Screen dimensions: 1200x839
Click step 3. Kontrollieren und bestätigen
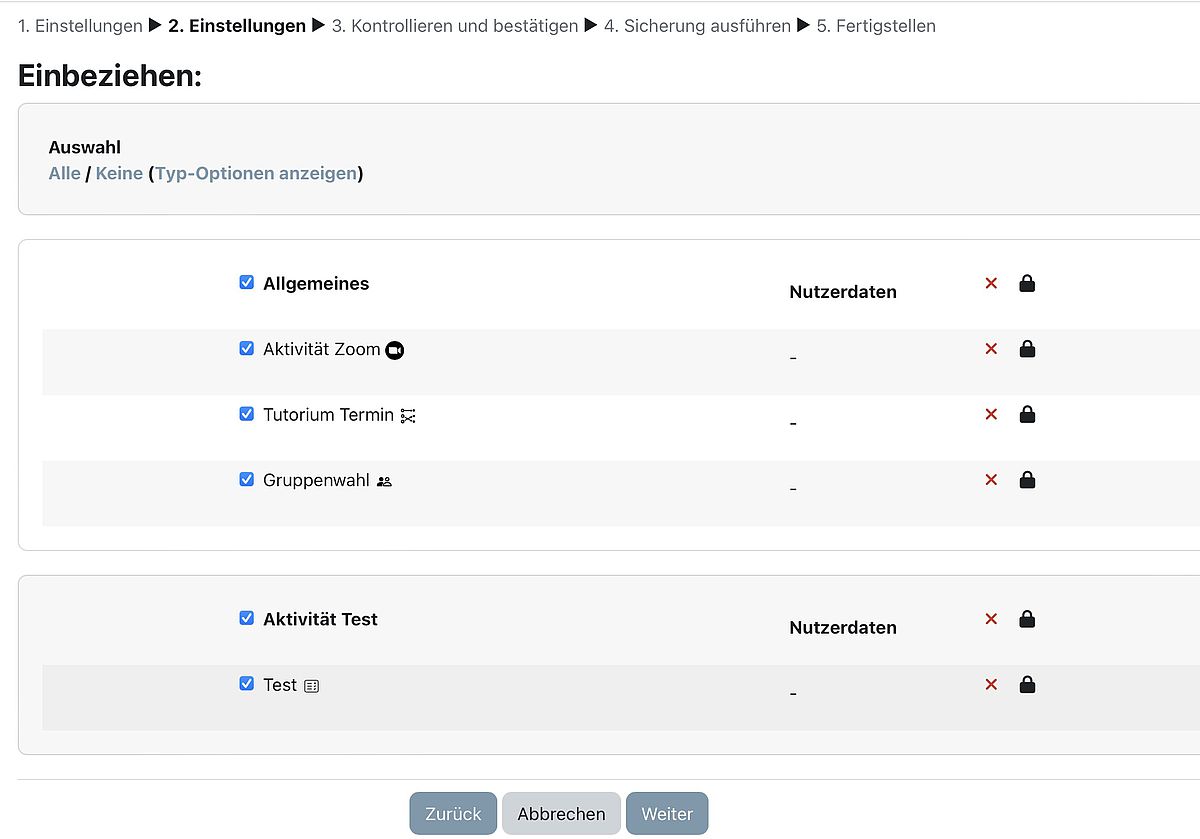coord(455,26)
